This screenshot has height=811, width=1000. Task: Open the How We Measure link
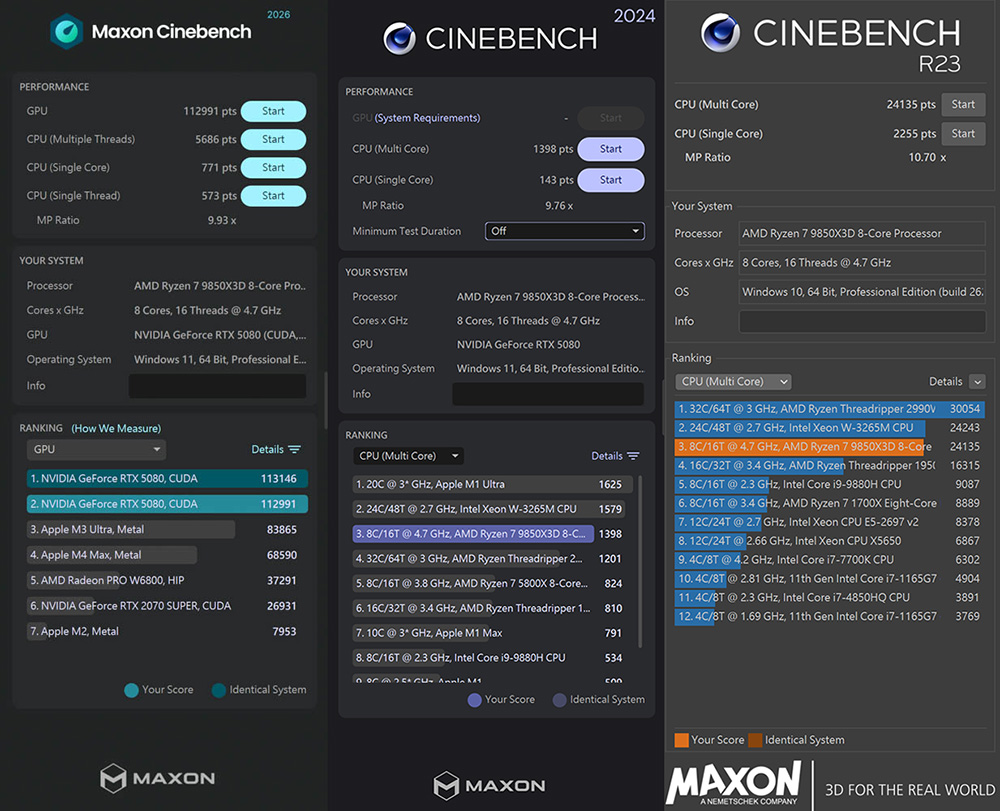(x=116, y=428)
